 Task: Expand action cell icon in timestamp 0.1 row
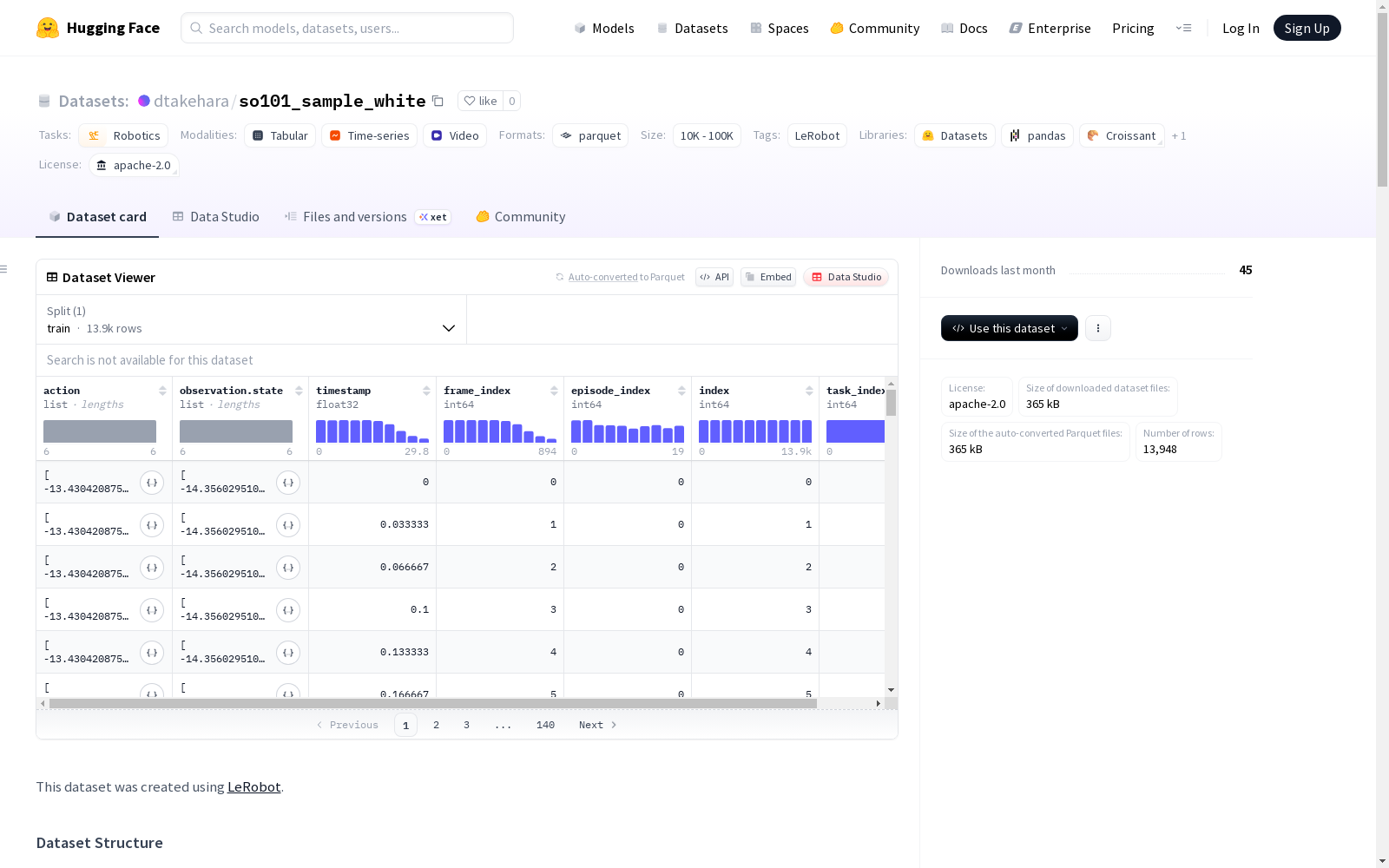[152, 610]
